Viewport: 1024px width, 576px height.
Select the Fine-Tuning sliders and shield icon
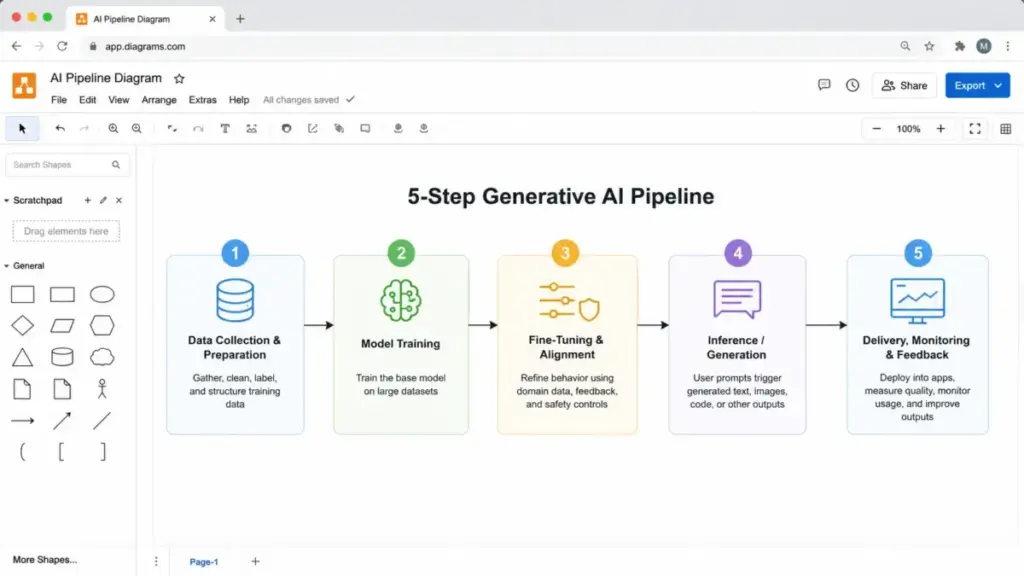(x=568, y=301)
